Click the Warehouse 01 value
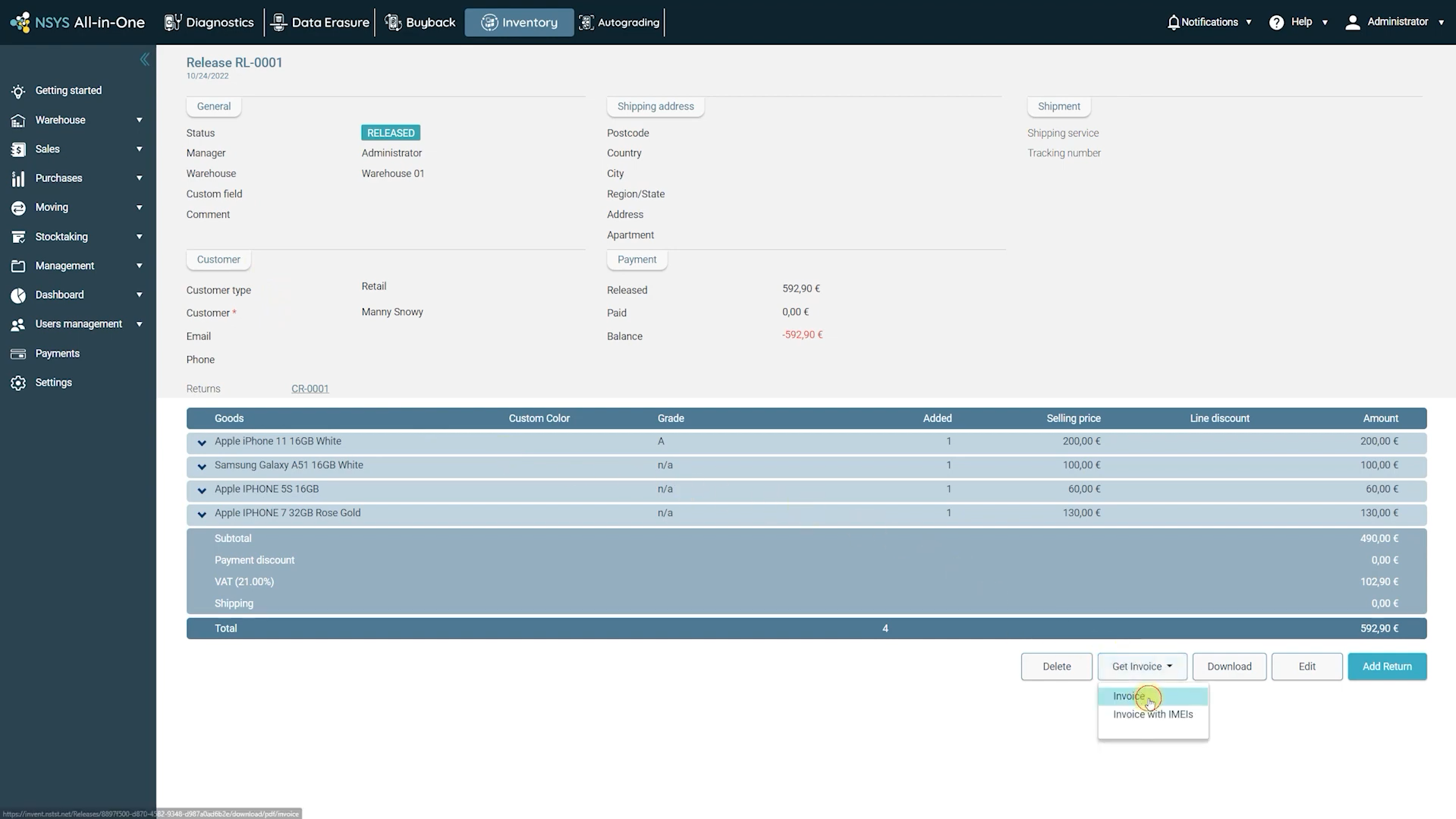Image resolution: width=1456 pixels, height=819 pixels. tap(392, 174)
